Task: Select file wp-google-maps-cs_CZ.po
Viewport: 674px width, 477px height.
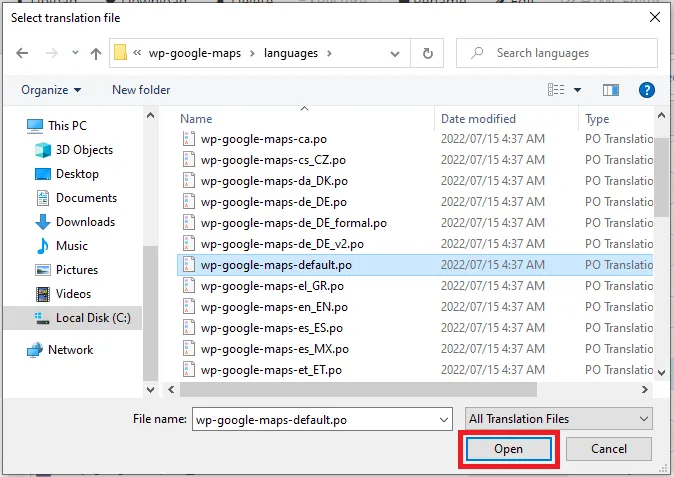Action: pyautogui.click(x=273, y=160)
